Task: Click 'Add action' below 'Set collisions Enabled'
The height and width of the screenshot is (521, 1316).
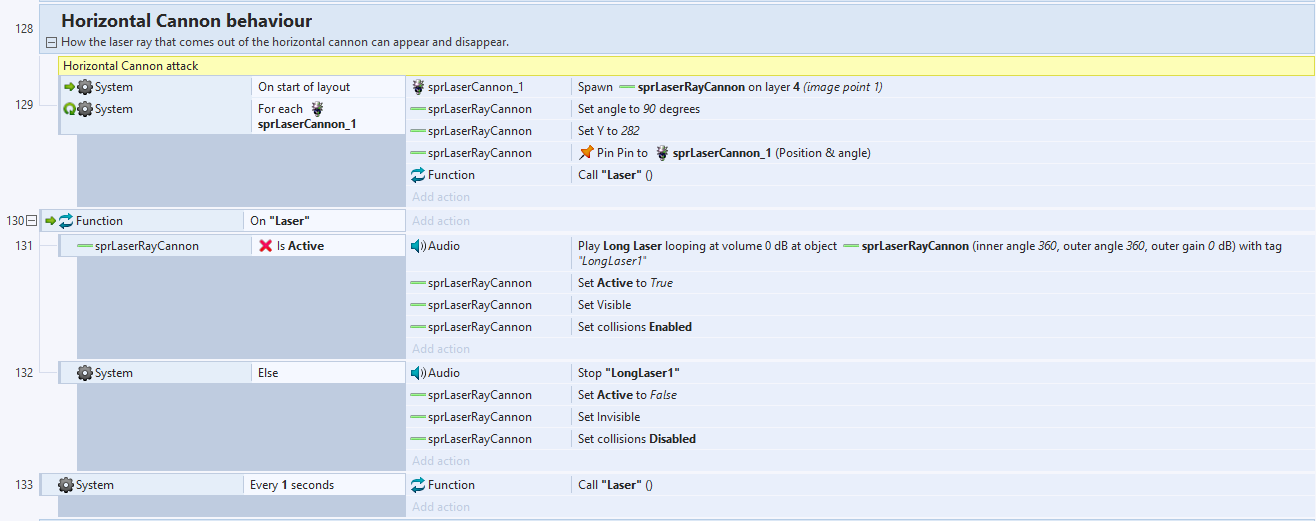Action: [x=441, y=349]
